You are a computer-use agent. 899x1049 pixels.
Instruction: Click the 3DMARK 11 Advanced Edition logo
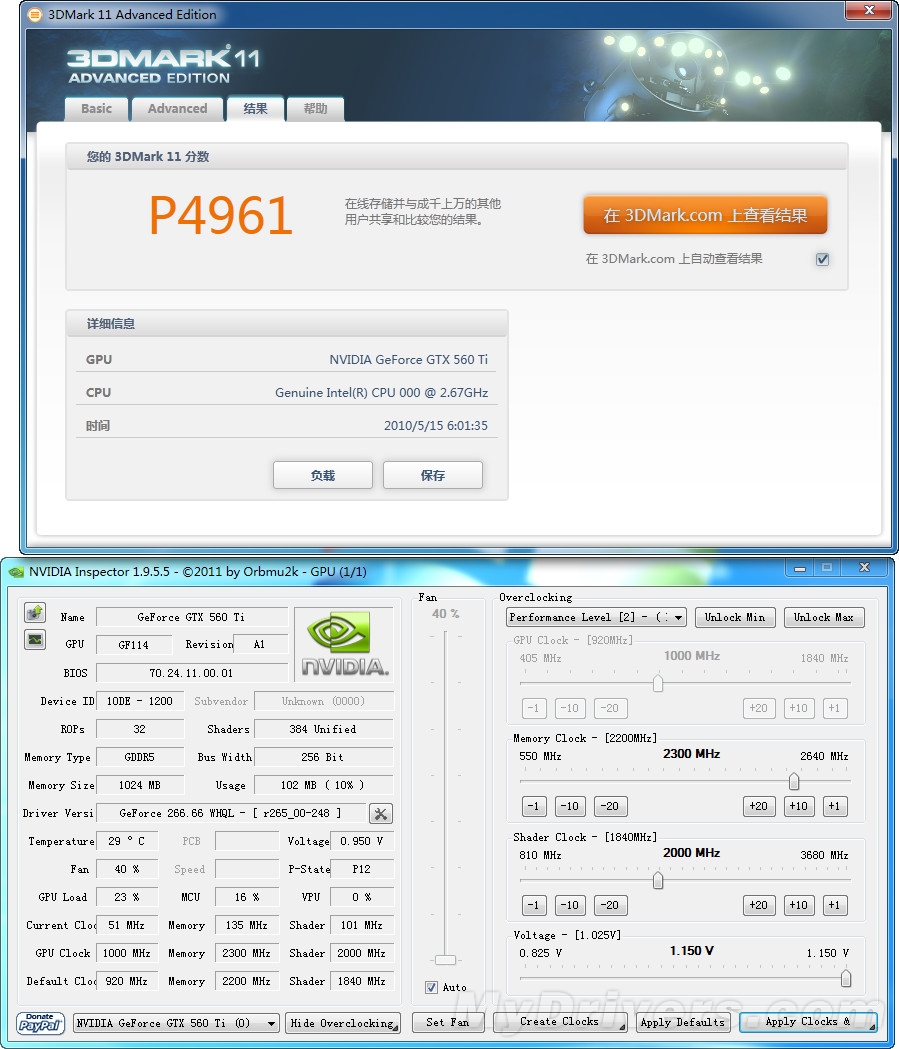[x=163, y=65]
